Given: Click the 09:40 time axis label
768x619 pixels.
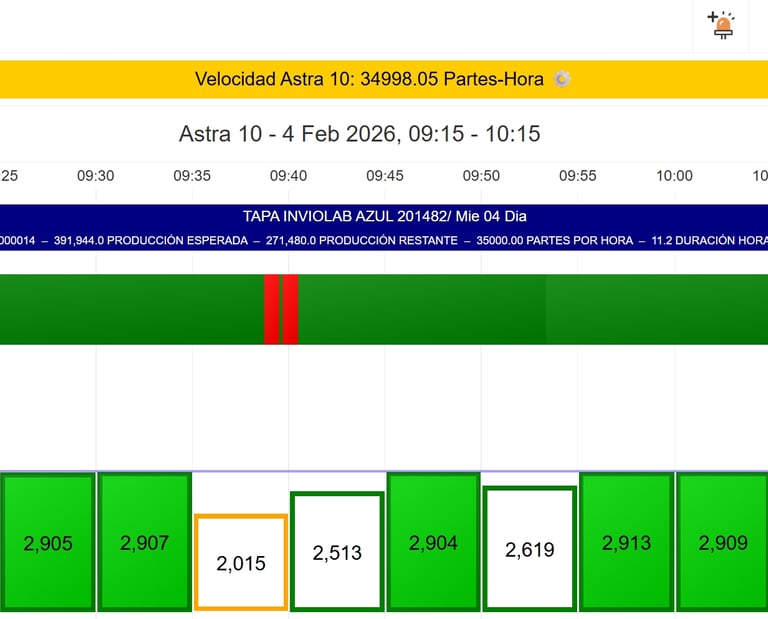Looking at the screenshot, I should 288,176.
